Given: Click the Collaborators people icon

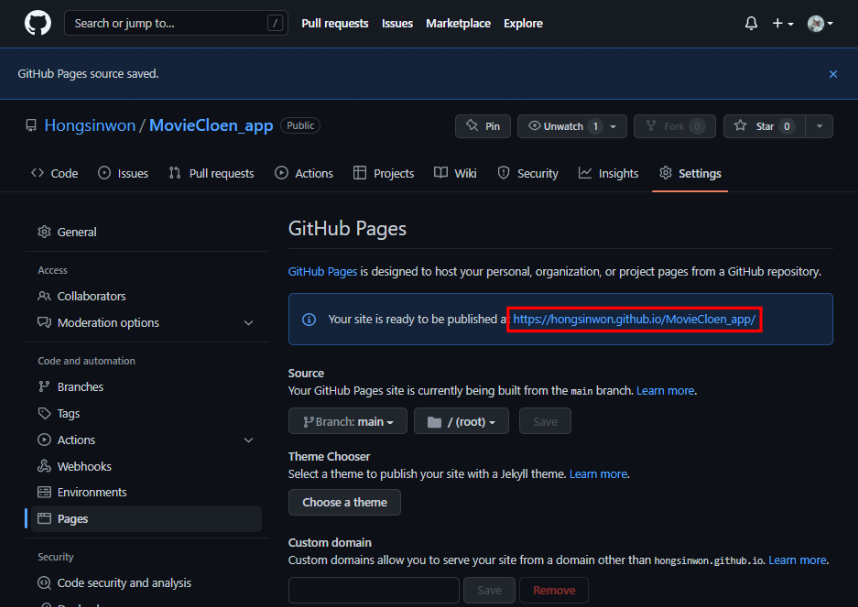Looking at the screenshot, I should coord(44,296).
